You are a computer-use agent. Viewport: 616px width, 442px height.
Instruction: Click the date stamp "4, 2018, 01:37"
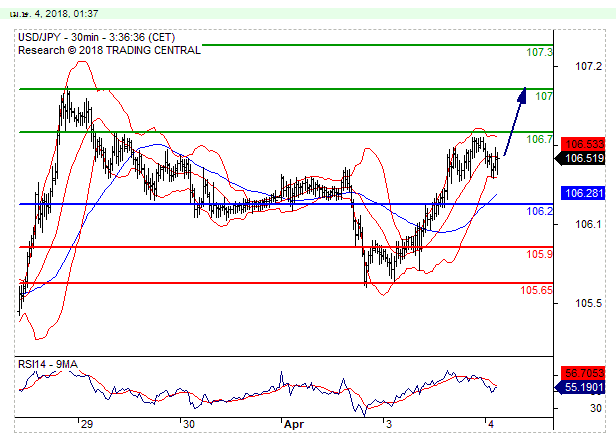tap(66, 14)
